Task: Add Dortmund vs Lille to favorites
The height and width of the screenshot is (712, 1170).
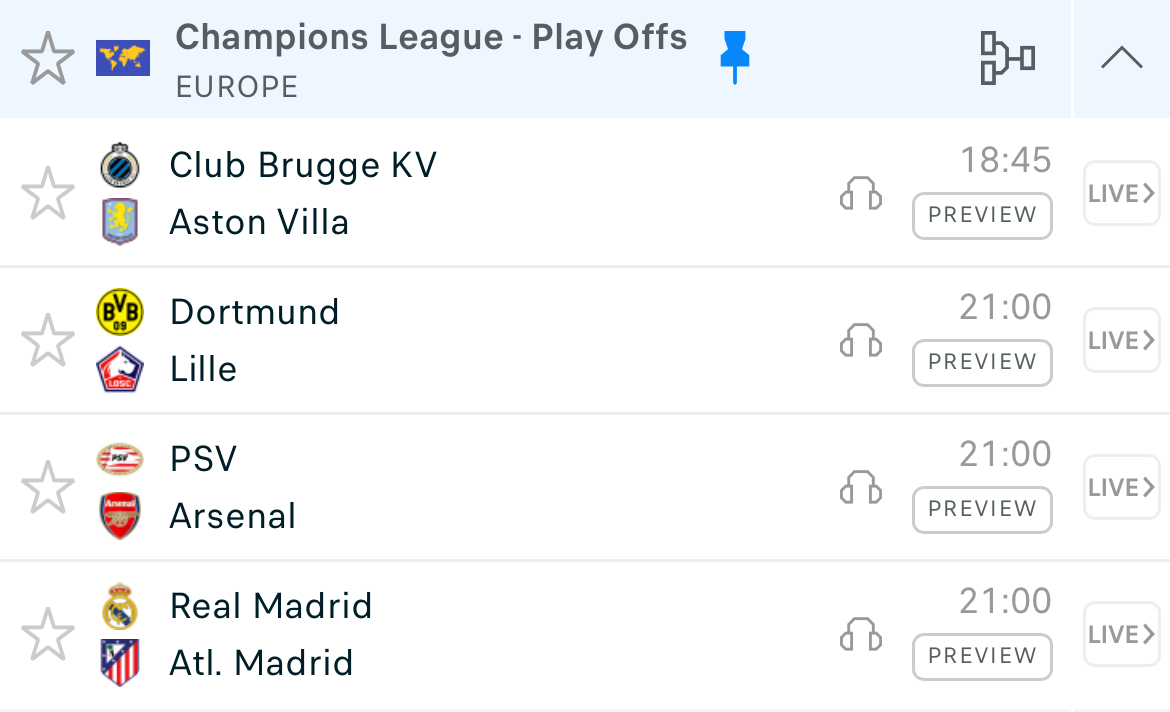Action: click(x=48, y=341)
